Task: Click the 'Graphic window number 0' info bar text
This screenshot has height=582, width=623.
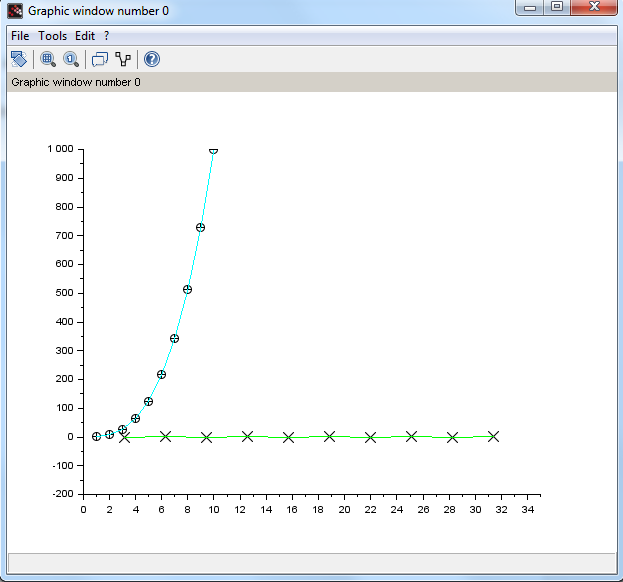Action: click(75, 82)
